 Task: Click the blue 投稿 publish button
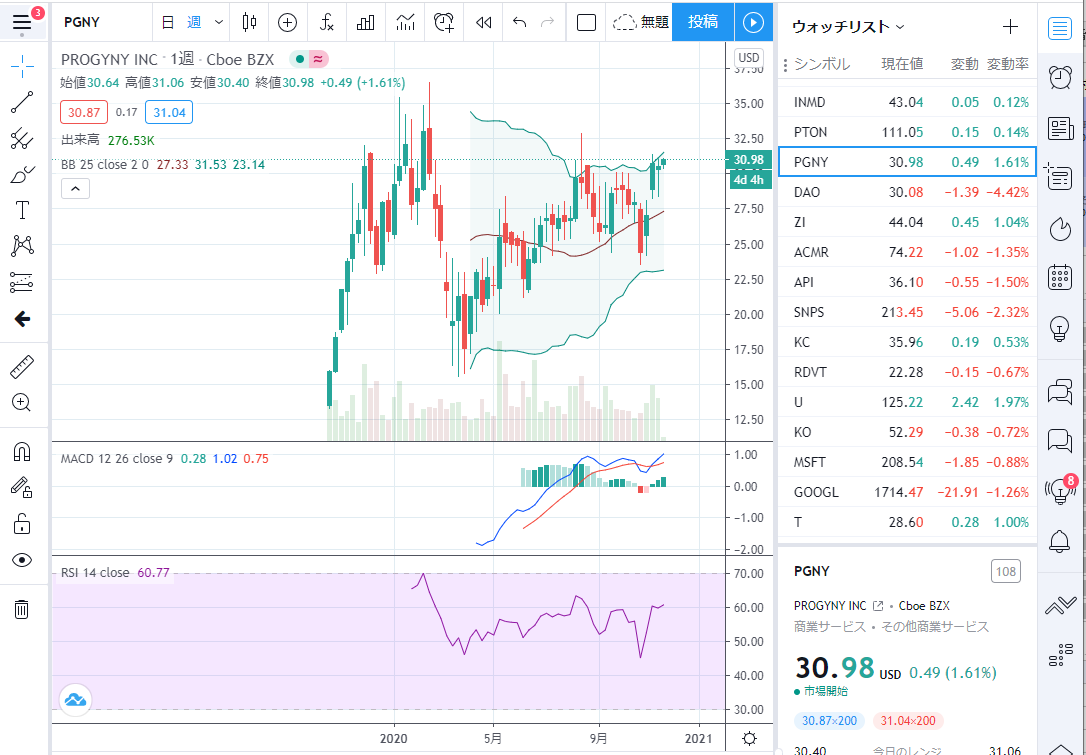(x=703, y=22)
